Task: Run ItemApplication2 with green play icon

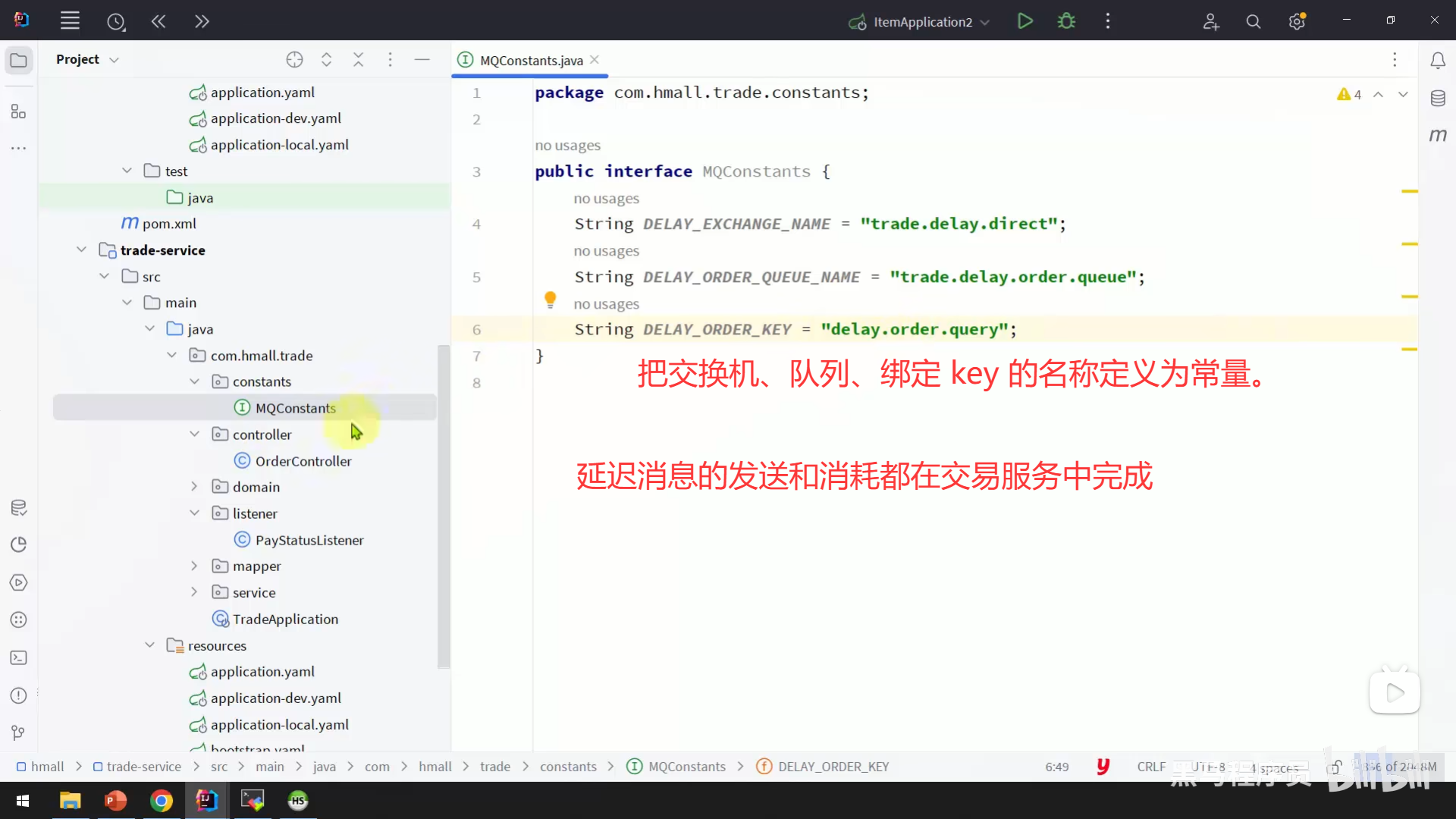Action: (x=1025, y=21)
